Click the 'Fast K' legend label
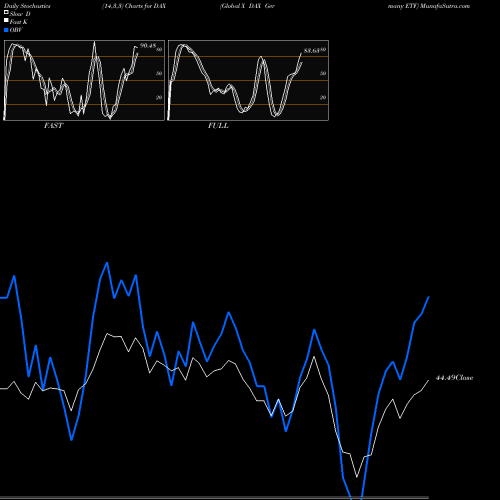Image resolution: width=500 pixels, height=500 pixels. [x=19, y=22]
